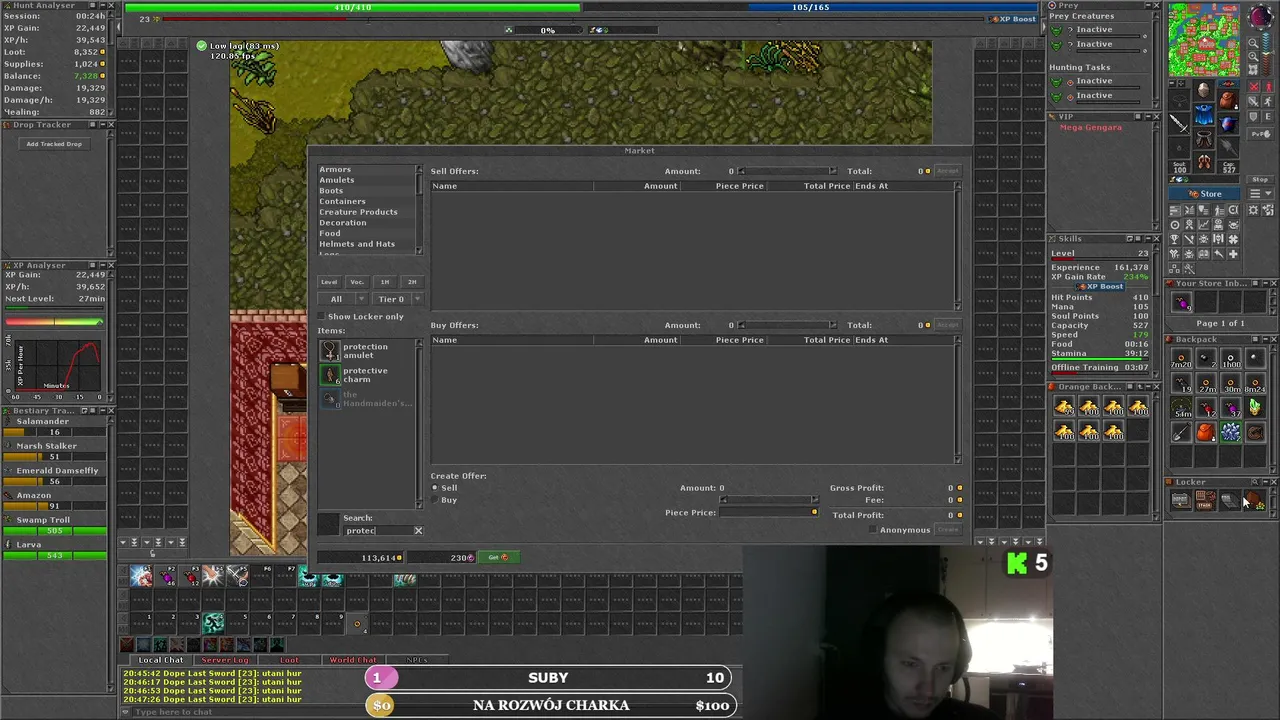The image size is (1280, 720).
Task: Select the Buy radio button
Action: pyautogui.click(x=435, y=500)
